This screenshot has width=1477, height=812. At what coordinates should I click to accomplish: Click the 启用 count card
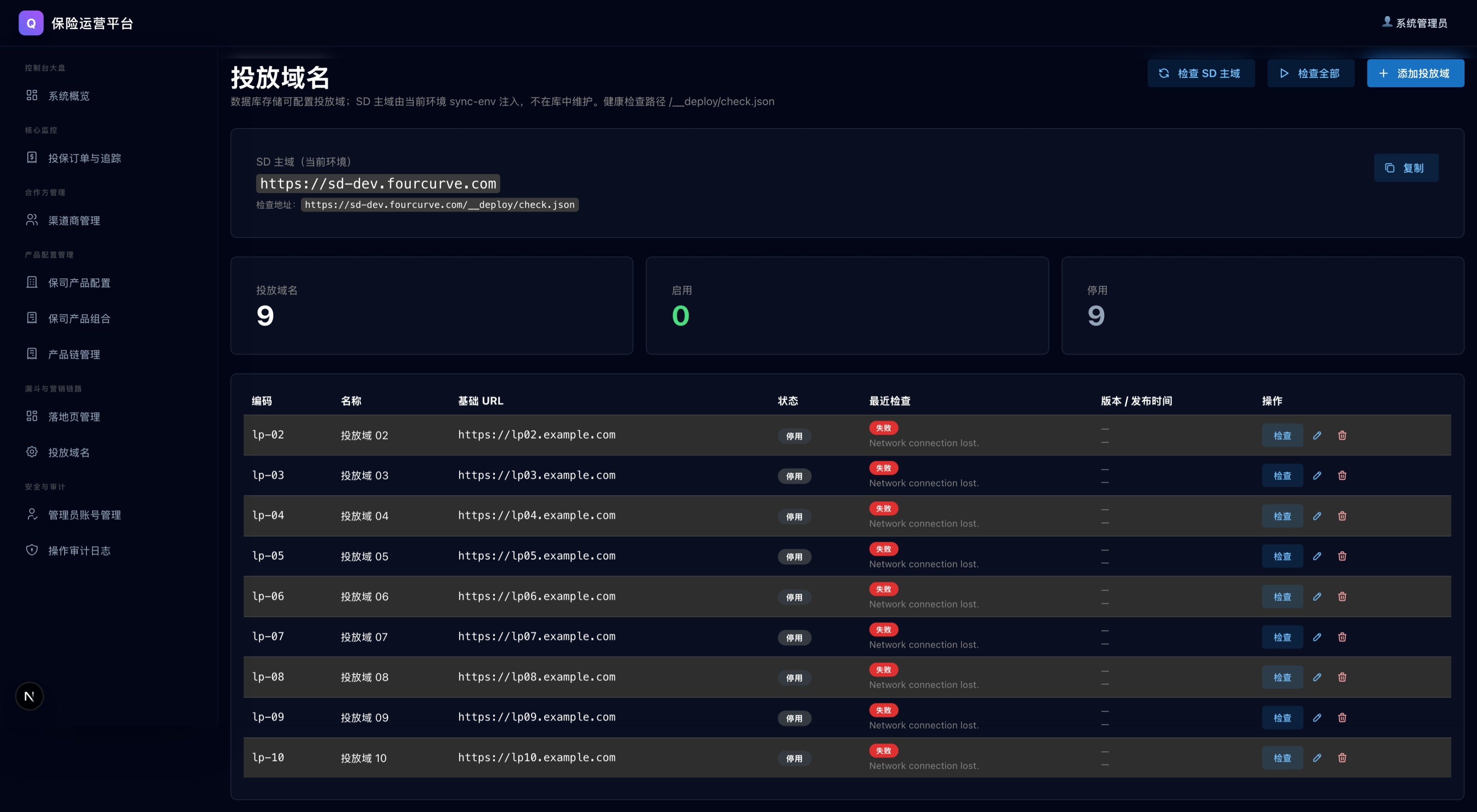tap(847, 305)
